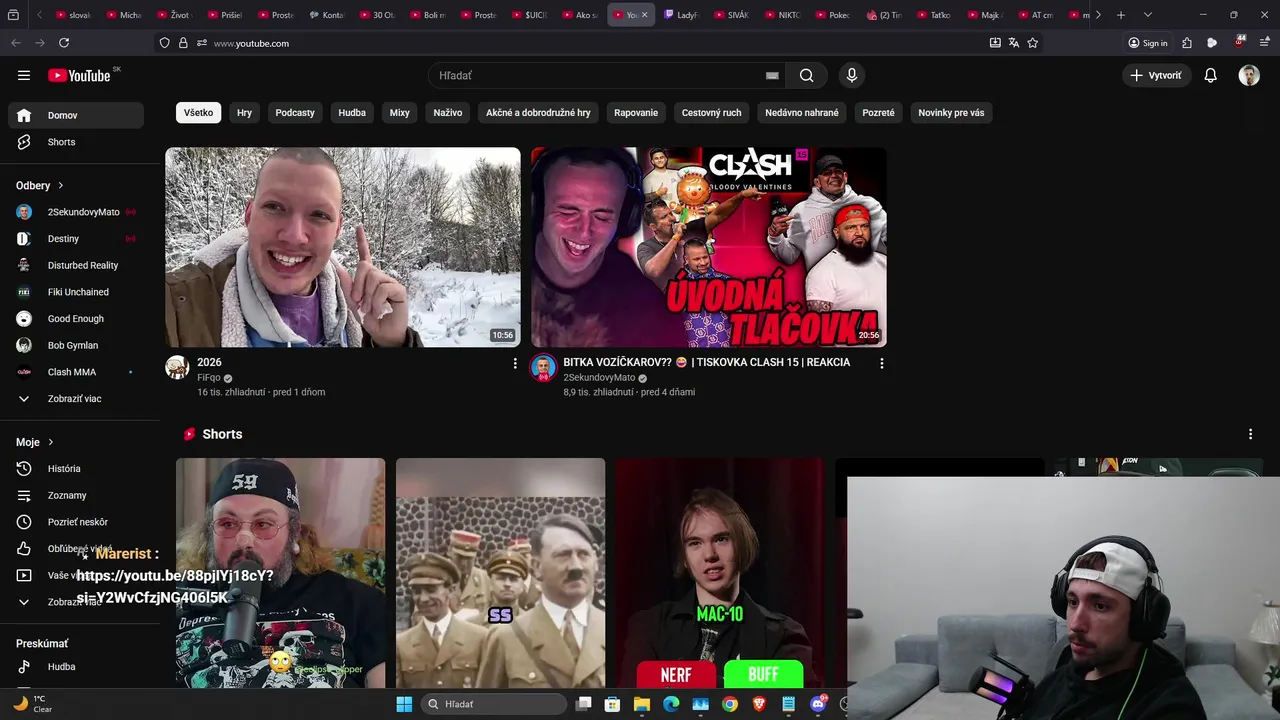Open Clash MMA channel
This screenshot has height=720, width=1280.
click(x=76, y=372)
